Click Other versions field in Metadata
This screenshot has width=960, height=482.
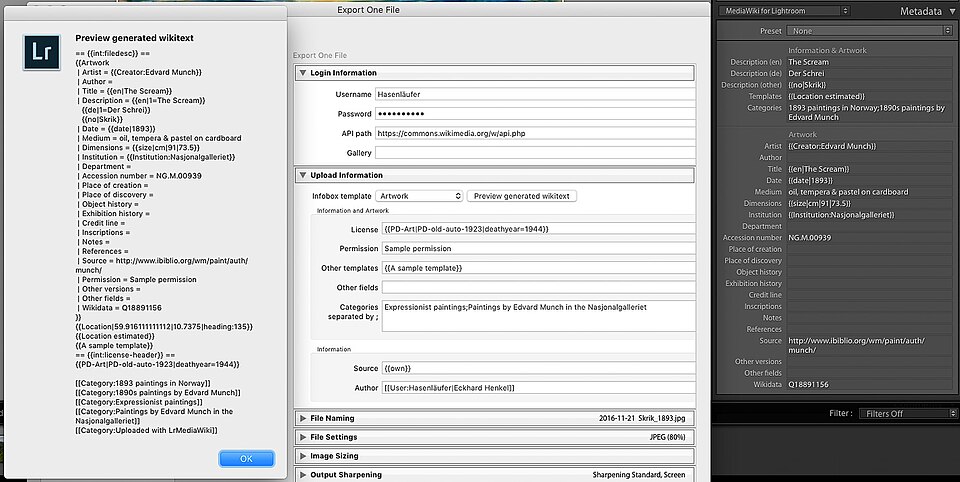[x=870, y=361]
